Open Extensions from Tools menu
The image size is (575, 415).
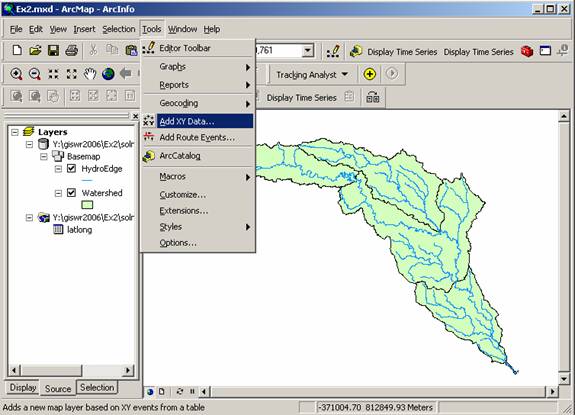(x=198, y=211)
